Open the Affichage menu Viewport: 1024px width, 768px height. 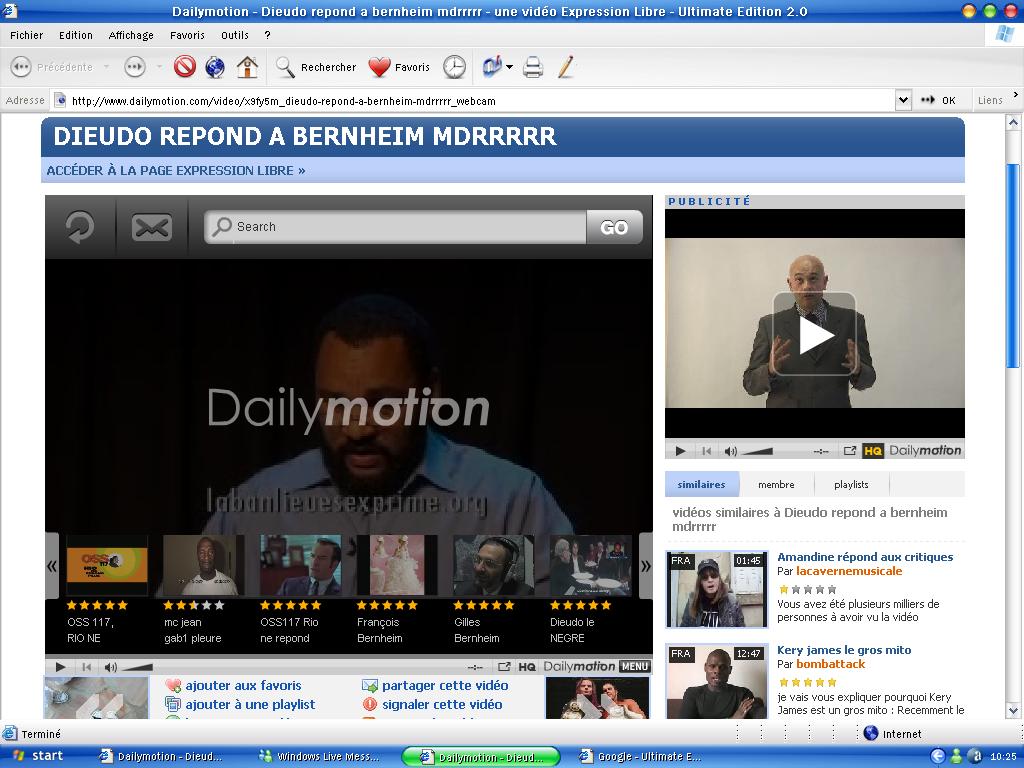131,35
